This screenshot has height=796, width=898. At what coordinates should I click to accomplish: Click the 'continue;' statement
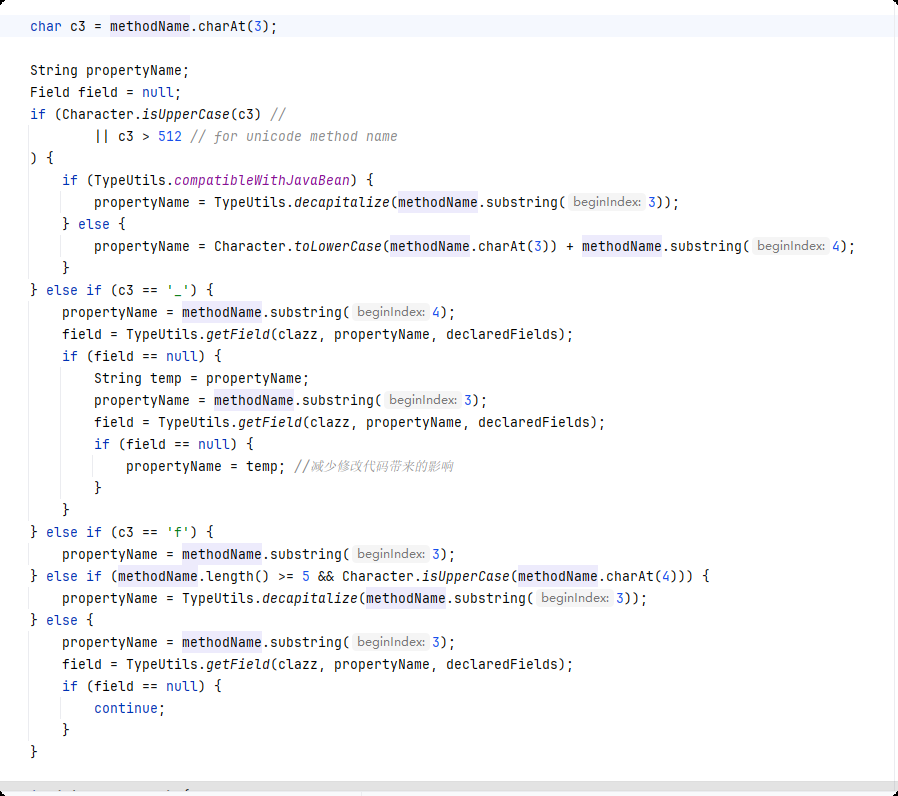tap(129, 708)
